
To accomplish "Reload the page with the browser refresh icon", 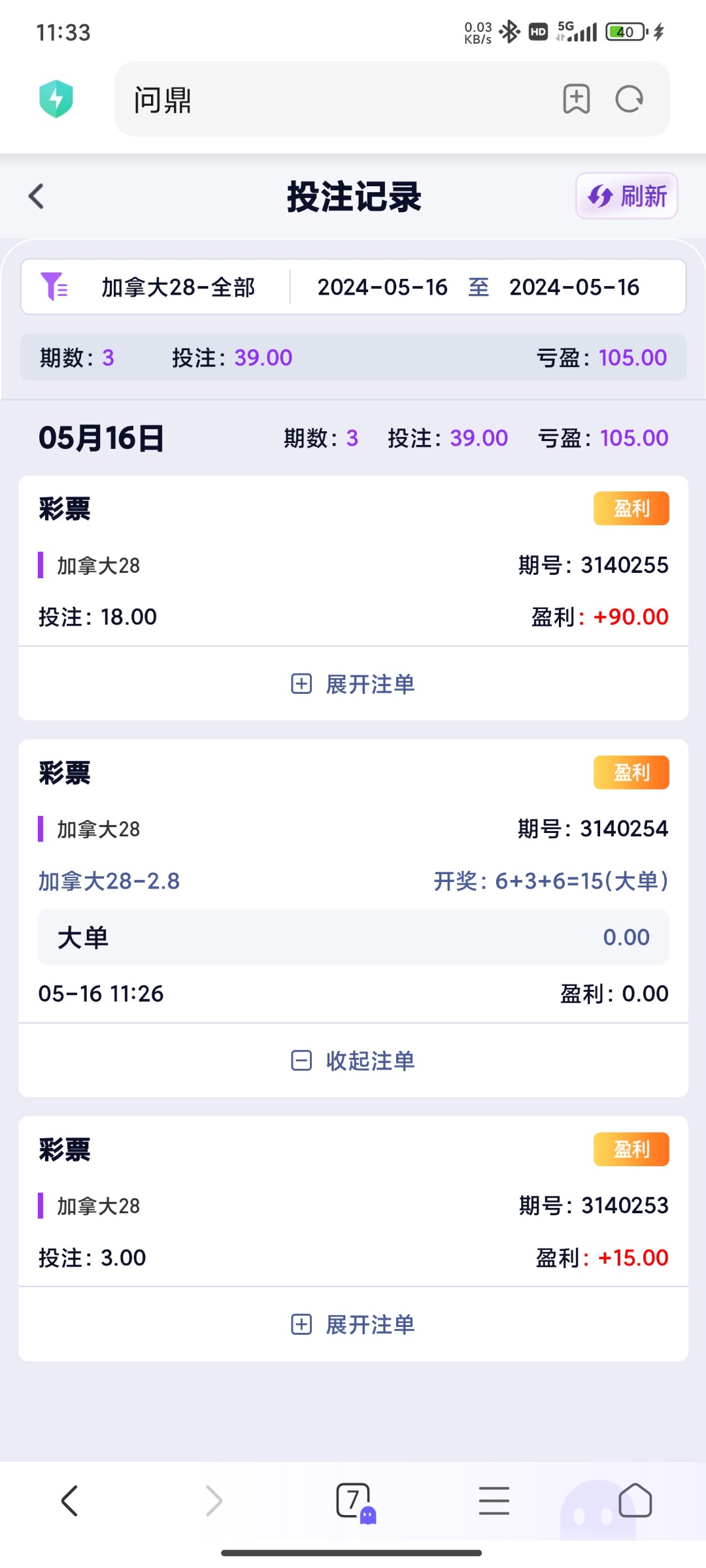I will (629, 99).
